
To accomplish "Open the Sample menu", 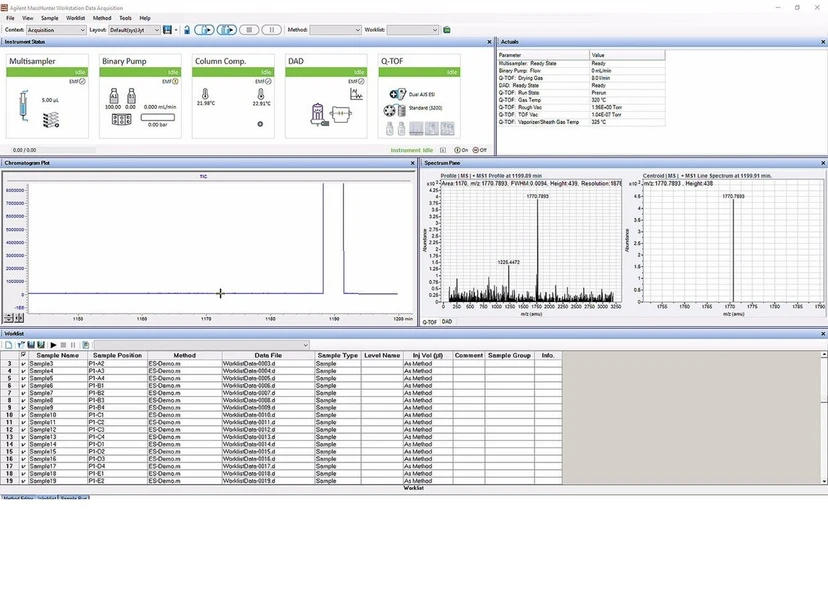I will [x=49, y=17].
